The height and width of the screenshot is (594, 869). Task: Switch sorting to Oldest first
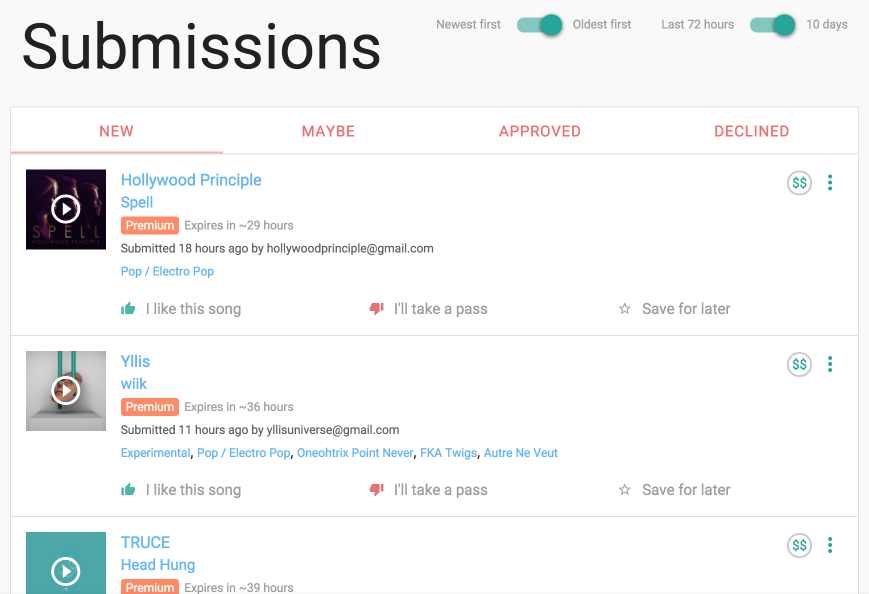[539, 24]
